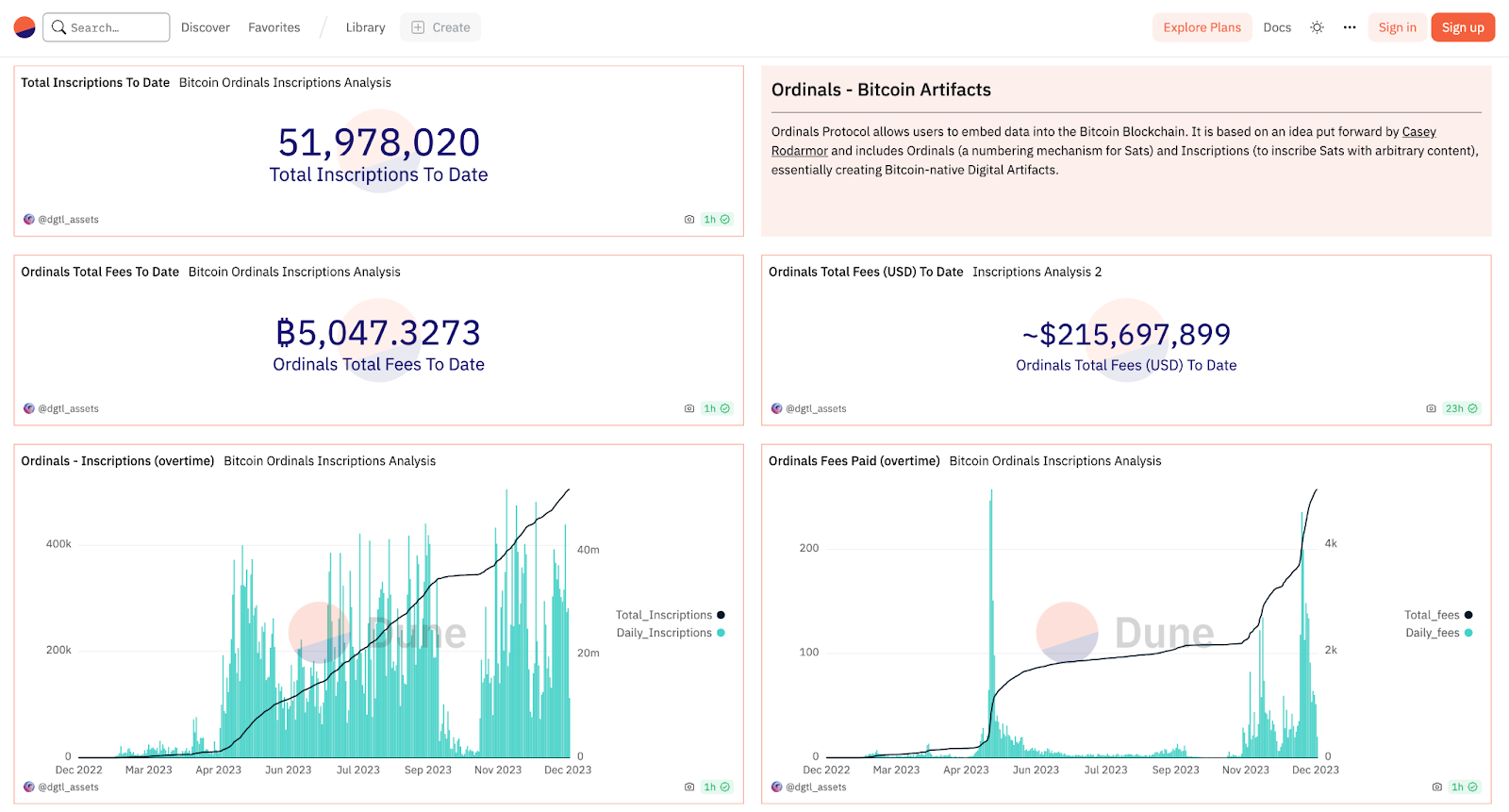Image resolution: width=1509 pixels, height=812 pixels.
Task: Open Bitcoin Ordinals Inscriptions Analysis link in Fees Paid card
Action: click(x=1055, y=461)
